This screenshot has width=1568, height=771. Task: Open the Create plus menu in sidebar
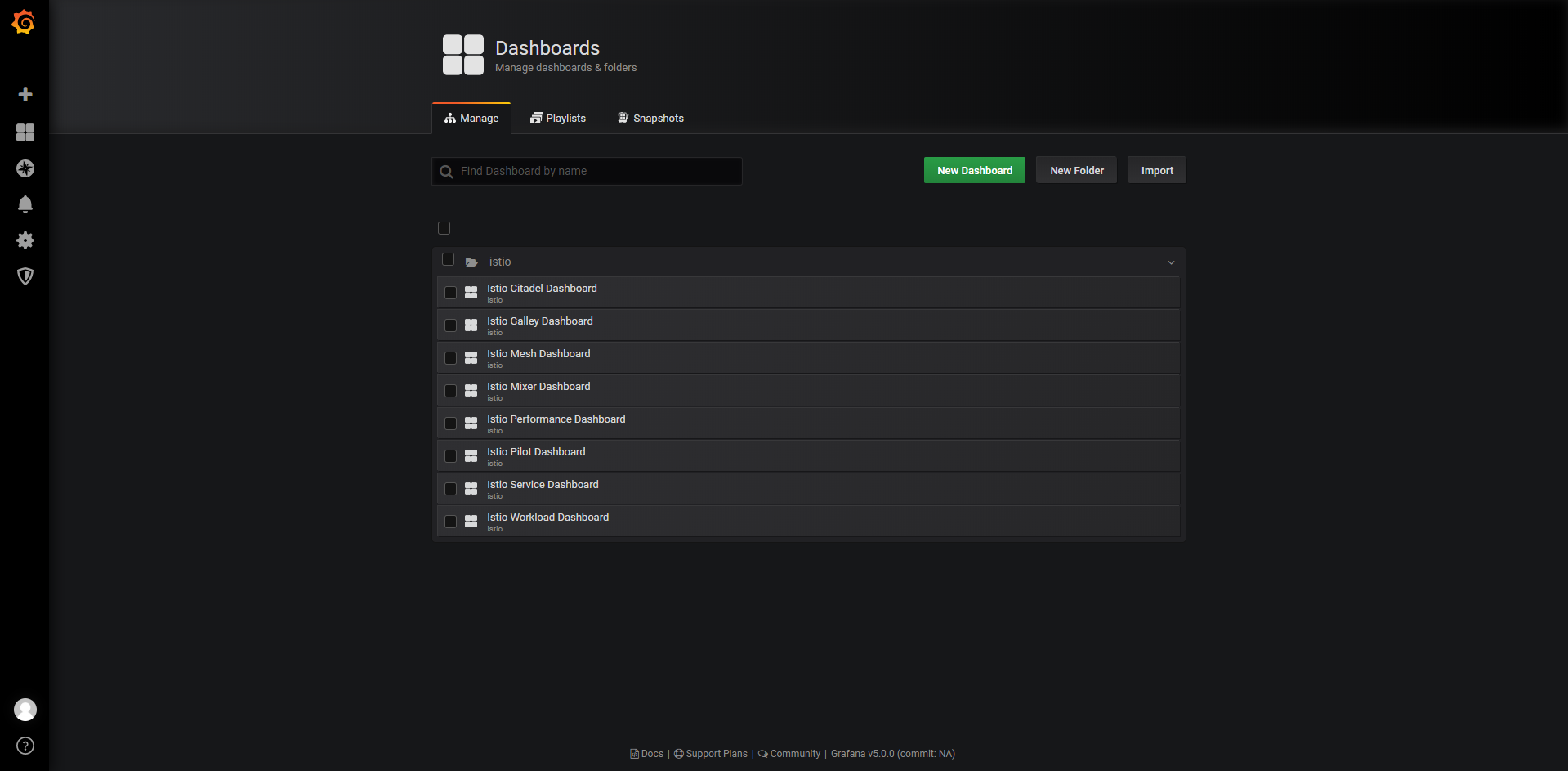tap(25, 95)
